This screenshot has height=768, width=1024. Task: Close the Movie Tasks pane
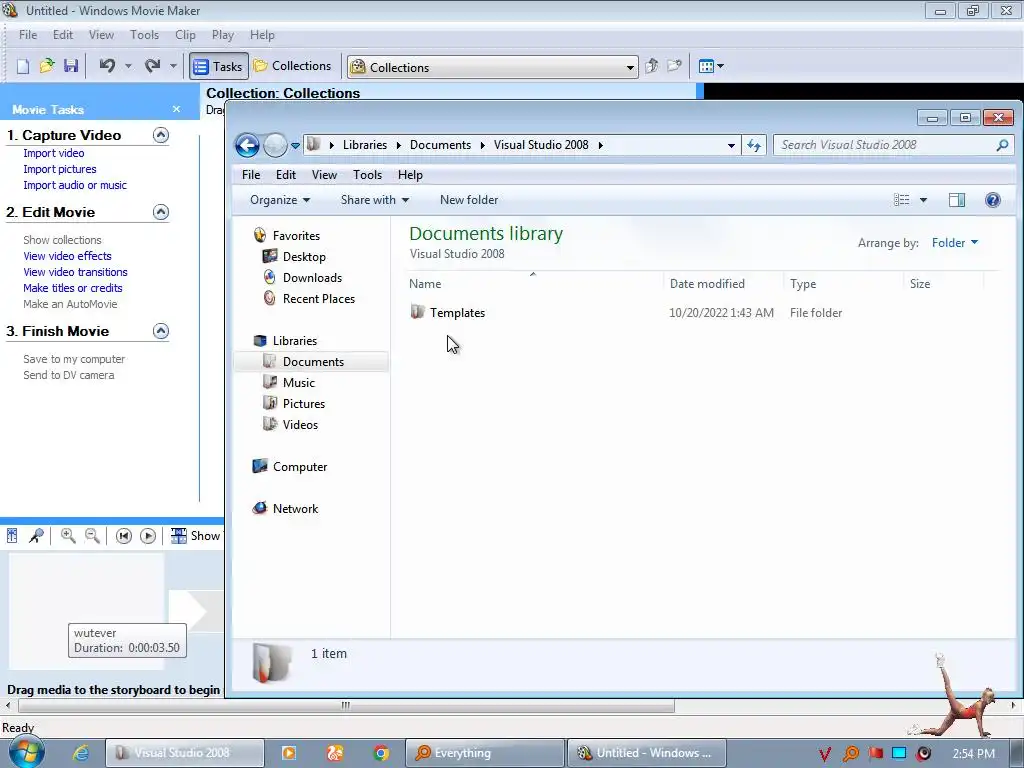(176, 109)
